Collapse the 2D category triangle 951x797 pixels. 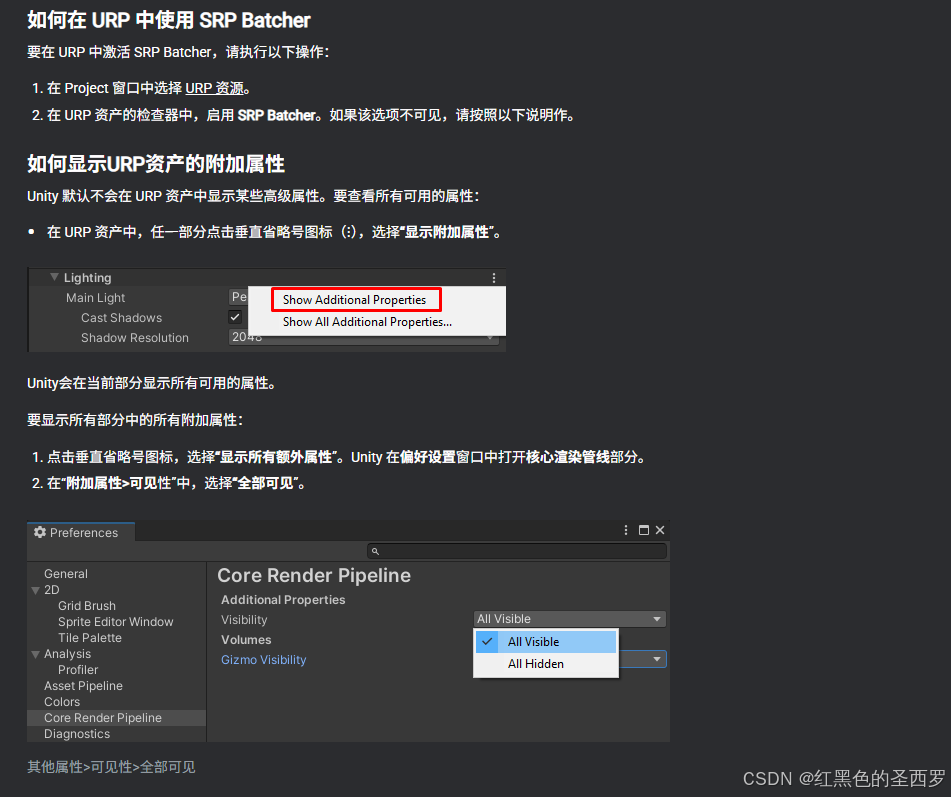[x=35, y=590]
